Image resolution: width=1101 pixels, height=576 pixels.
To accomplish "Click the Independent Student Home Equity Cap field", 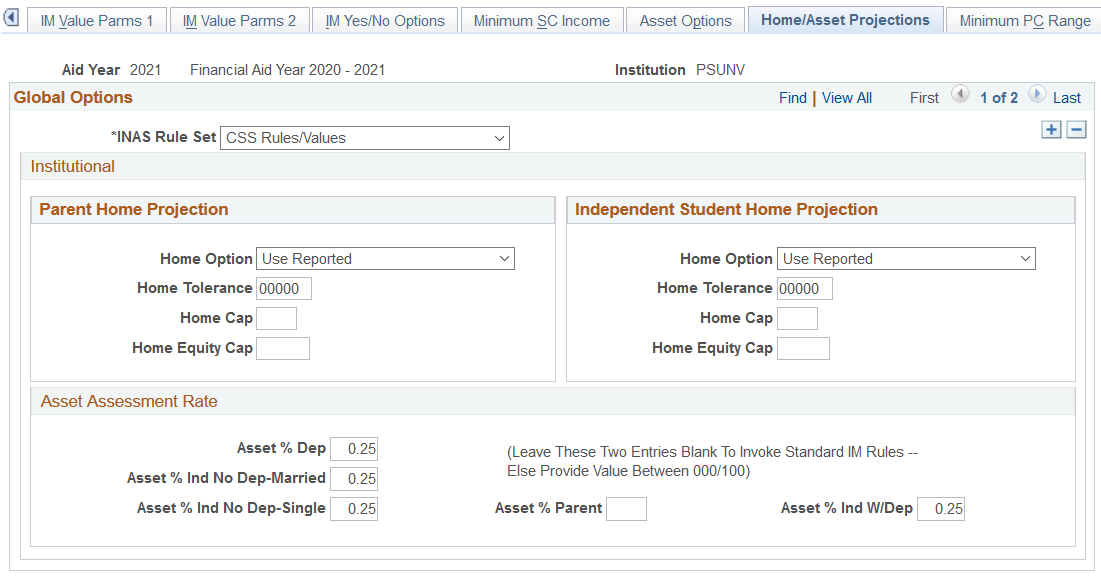I will point(803,348).
